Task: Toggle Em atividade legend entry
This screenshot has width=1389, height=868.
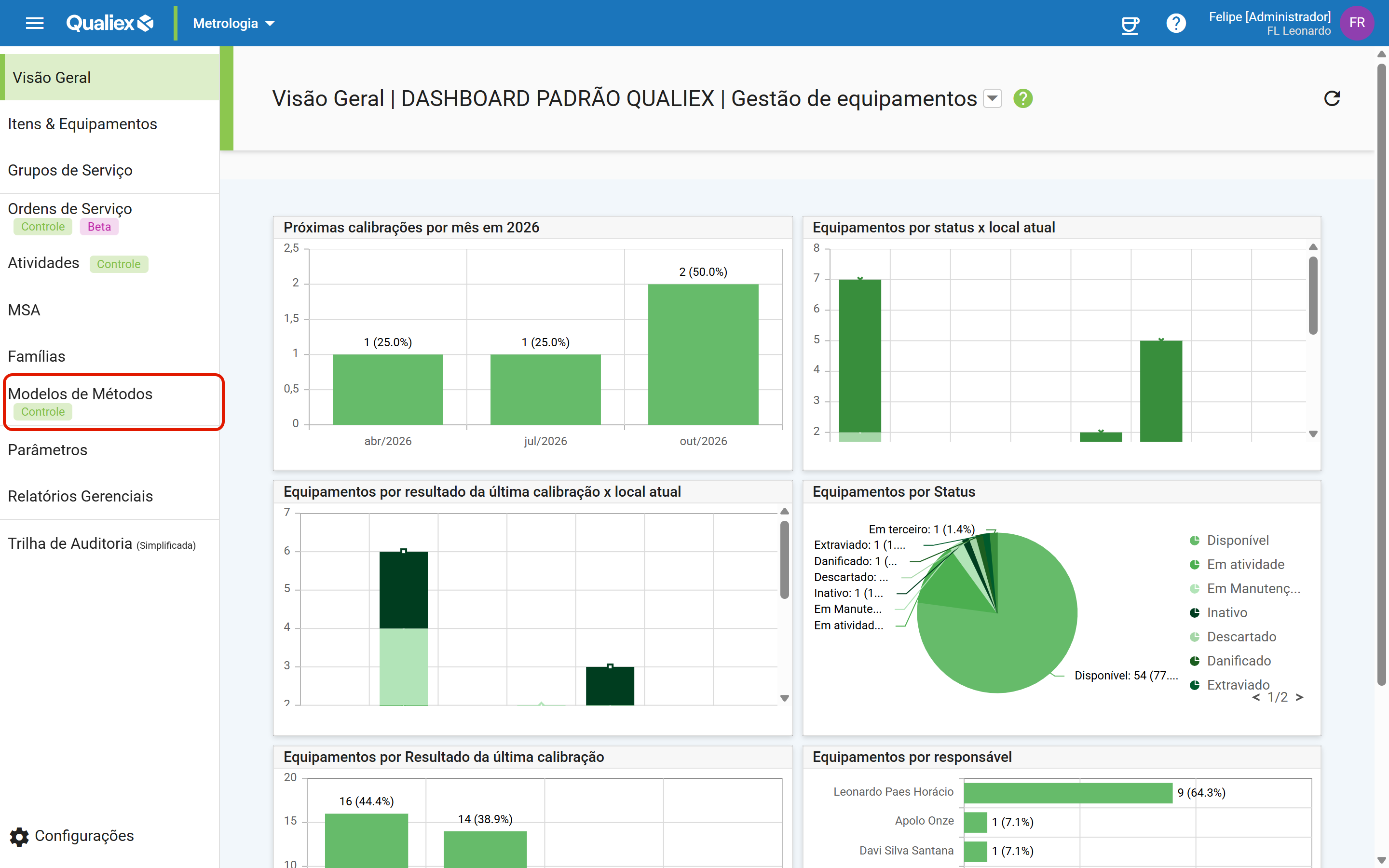Action: point(1238,564)
